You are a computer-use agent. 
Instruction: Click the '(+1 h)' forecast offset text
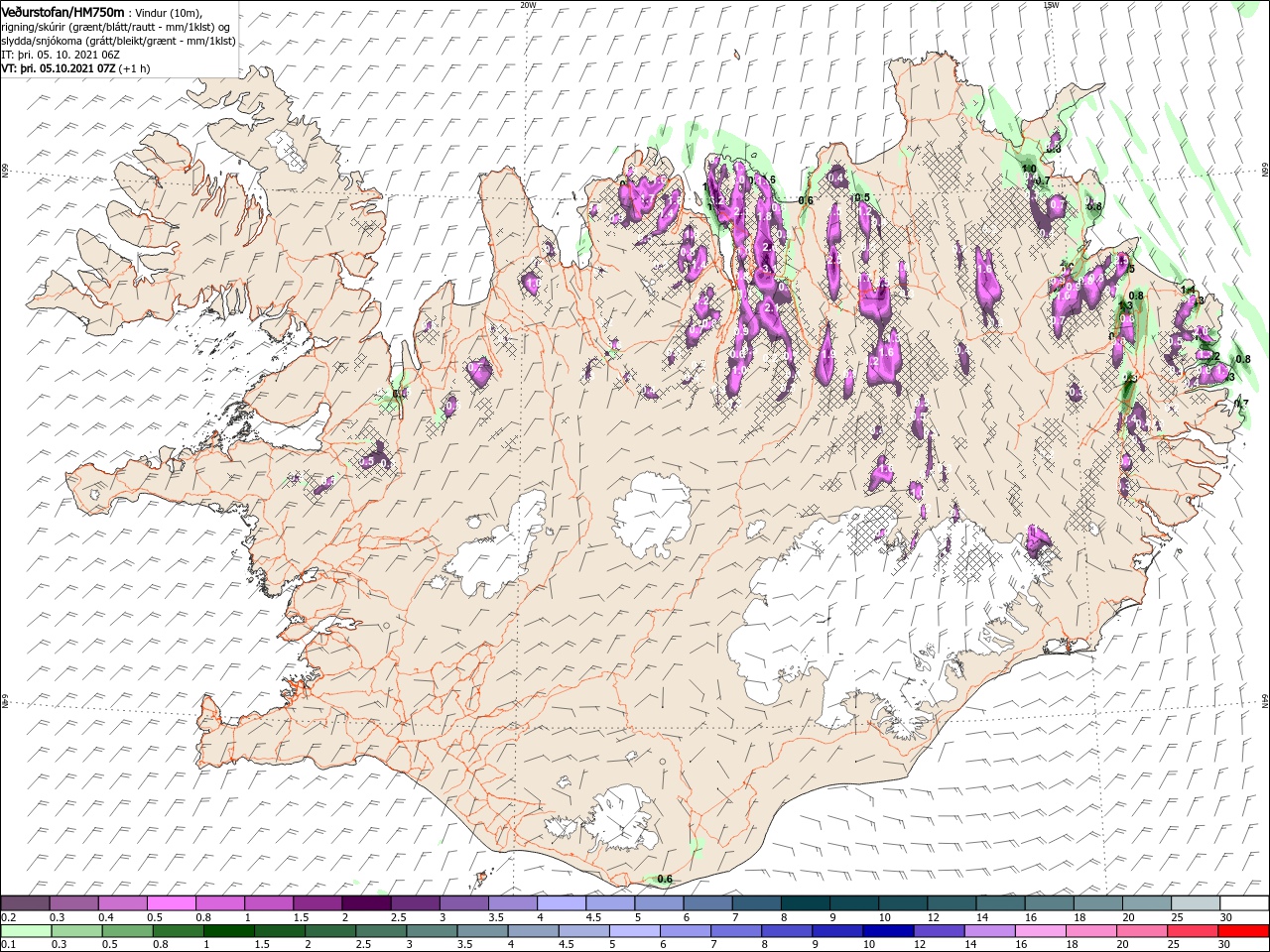(x=134, y=68)
